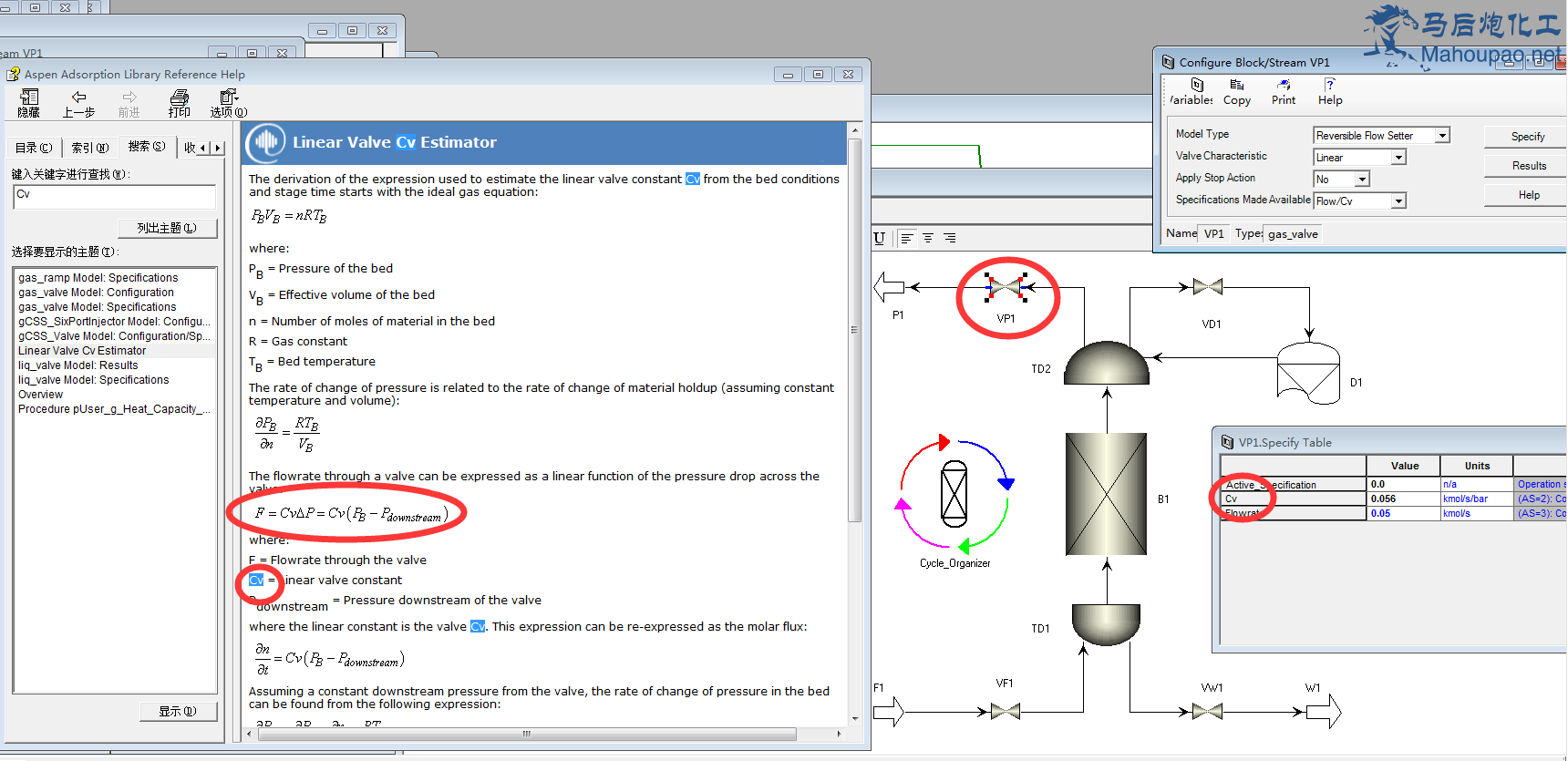Image resolution: width=1568 pixels, height=761 pixels.
Task: Click the 列出主题 (List Topics) button
Action: coord(168,228)
